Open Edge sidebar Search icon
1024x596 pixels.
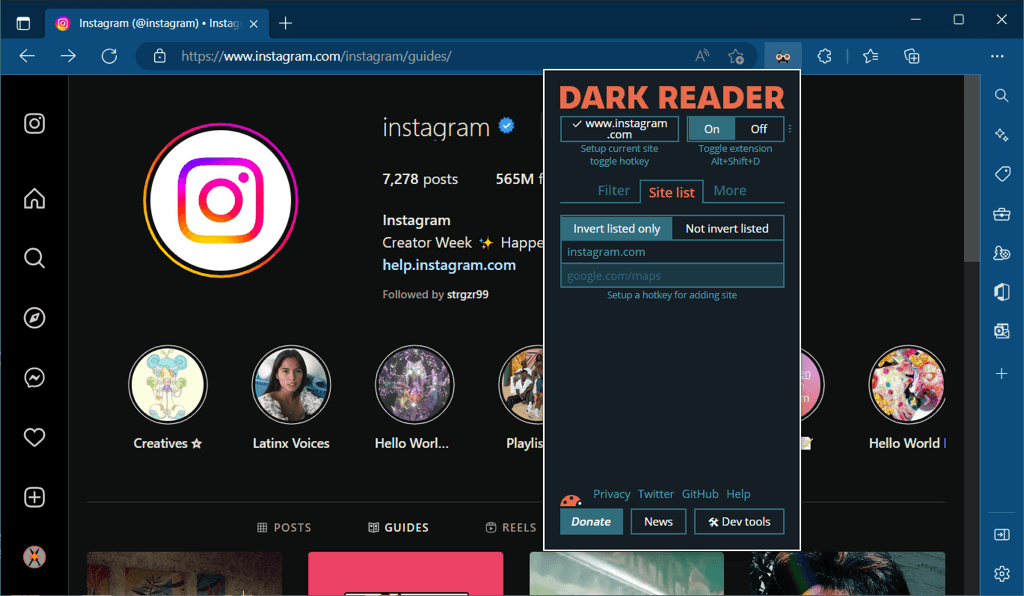point(1002,96)
